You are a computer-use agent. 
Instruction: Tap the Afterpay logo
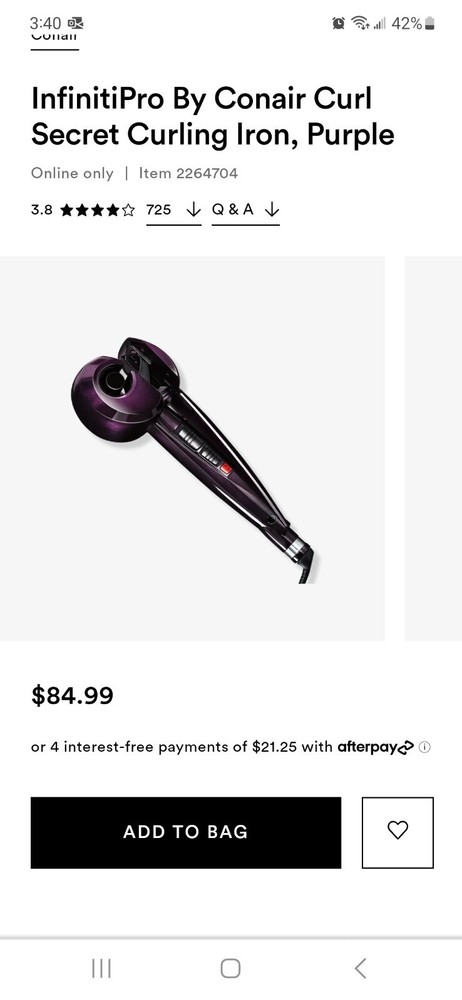[x=375, y=747]
